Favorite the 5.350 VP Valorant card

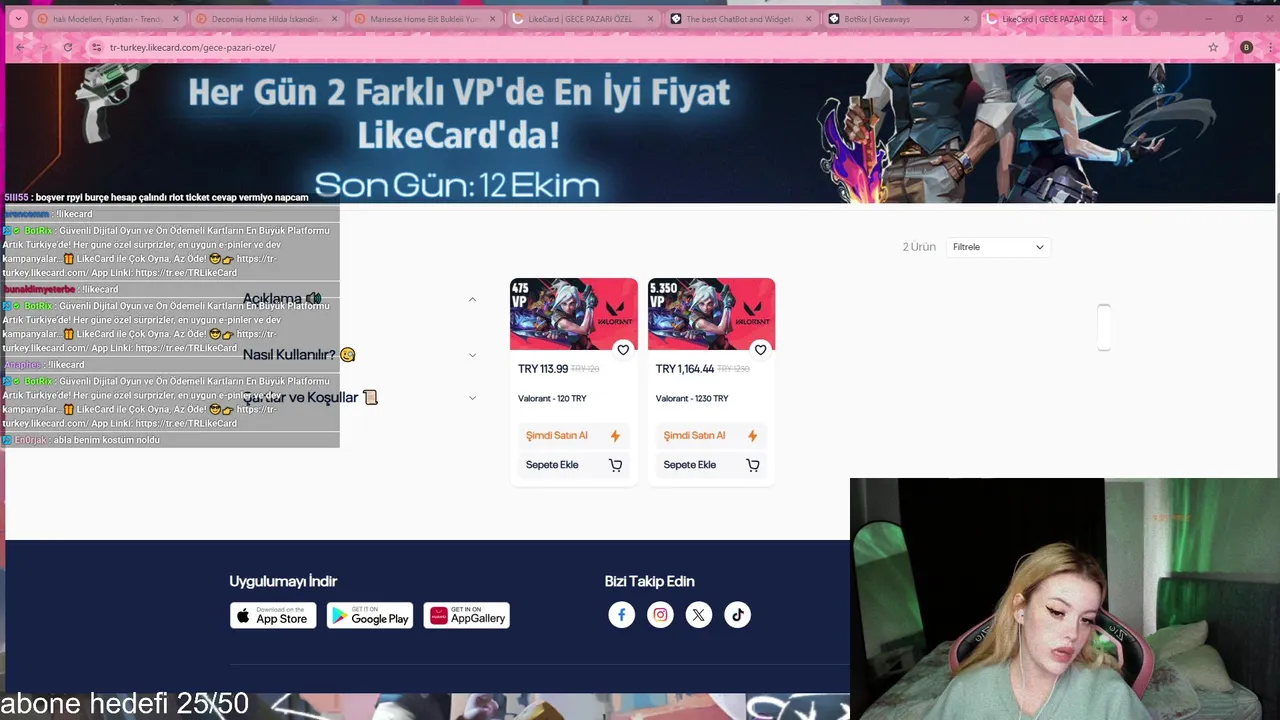(x=760, y=350)
